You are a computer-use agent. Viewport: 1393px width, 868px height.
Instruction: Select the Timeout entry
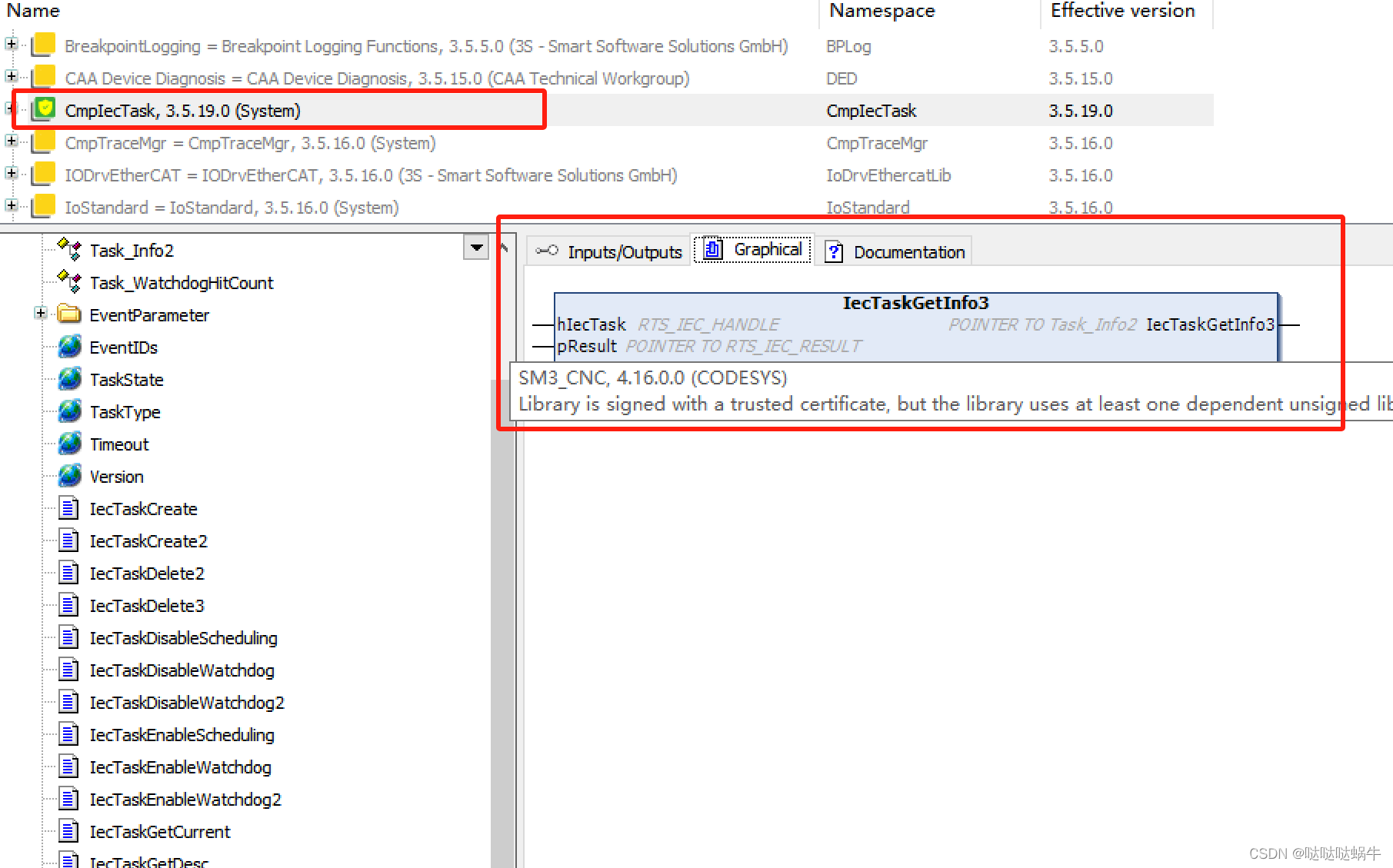pos(119,444)
